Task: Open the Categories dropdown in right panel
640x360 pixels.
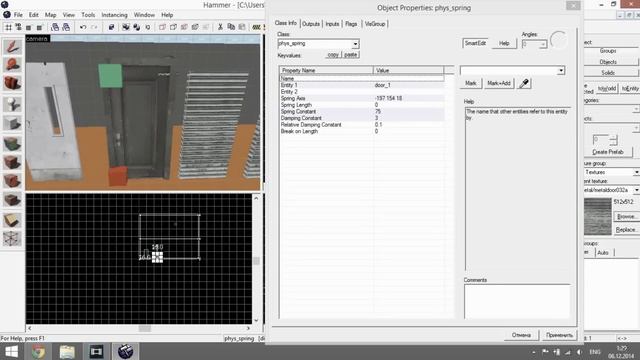Action: (x=611, y=109)
